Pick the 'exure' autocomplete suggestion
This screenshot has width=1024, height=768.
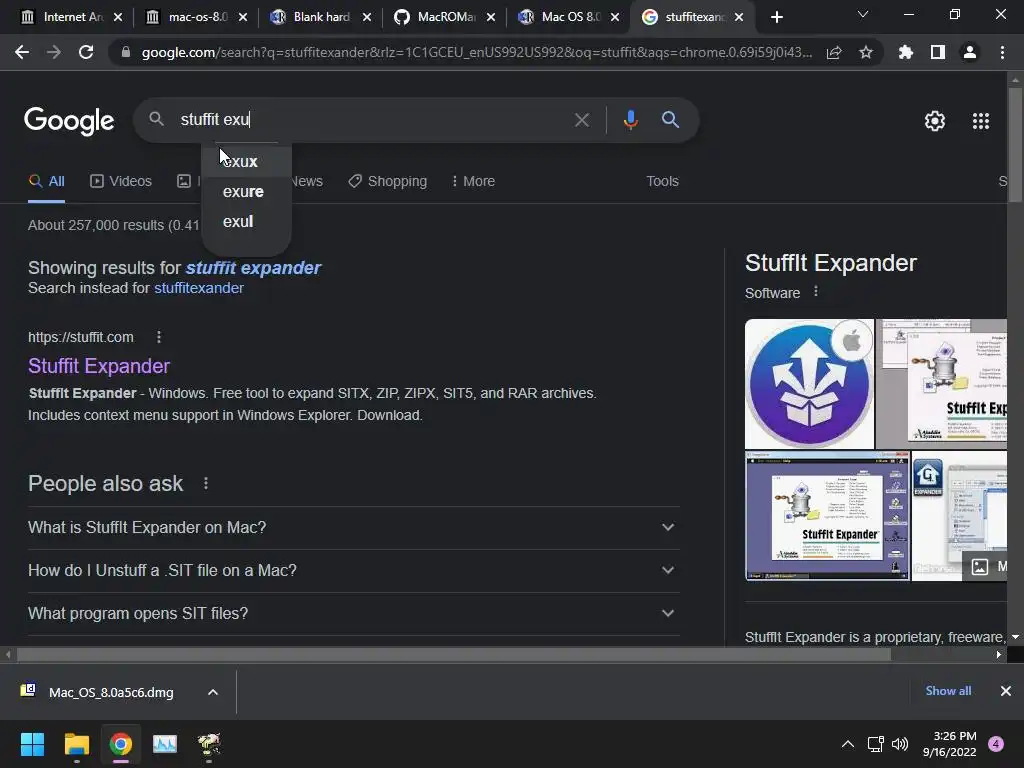pos(246,191)
